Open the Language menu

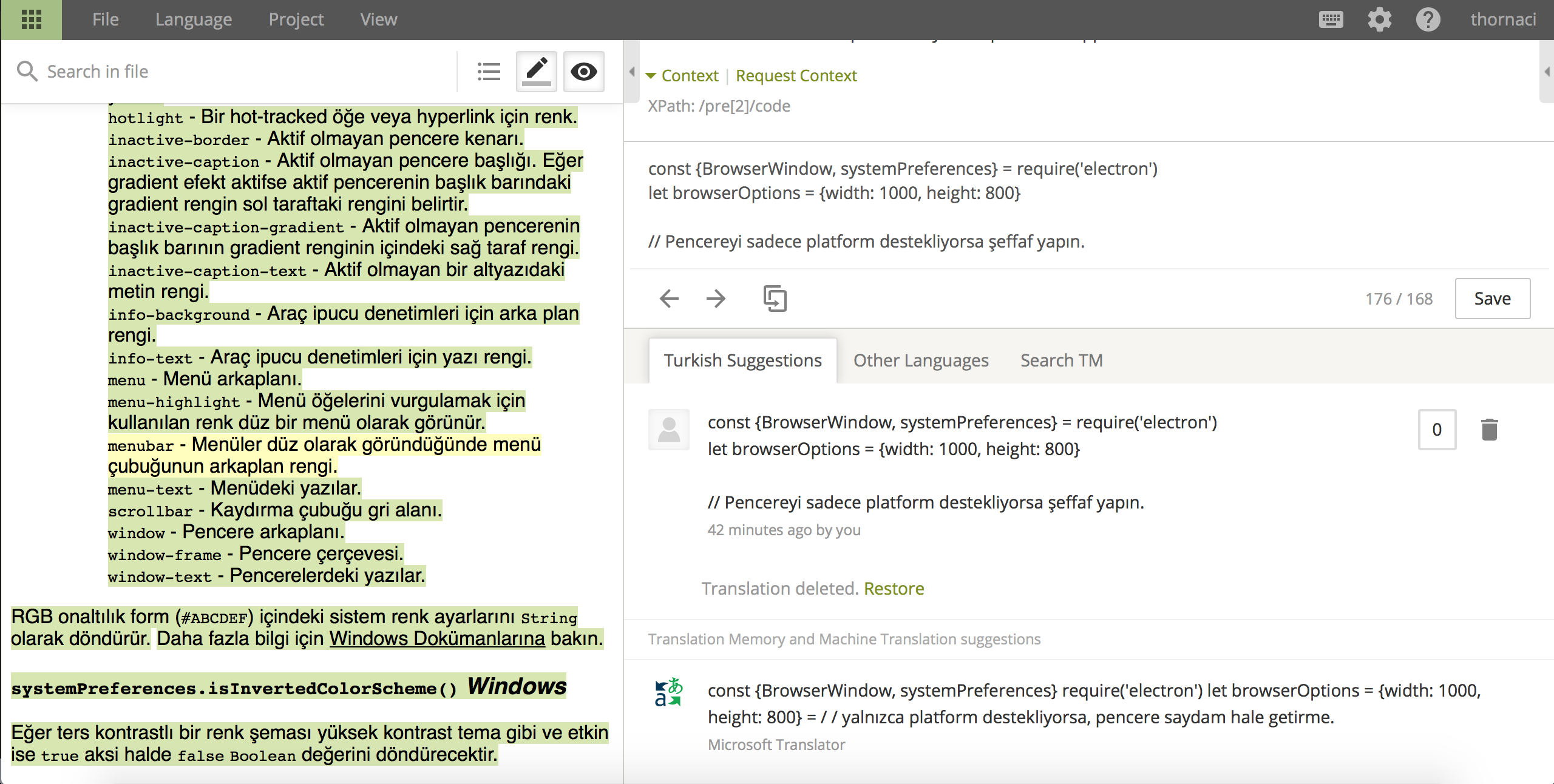tap(194, 19)
